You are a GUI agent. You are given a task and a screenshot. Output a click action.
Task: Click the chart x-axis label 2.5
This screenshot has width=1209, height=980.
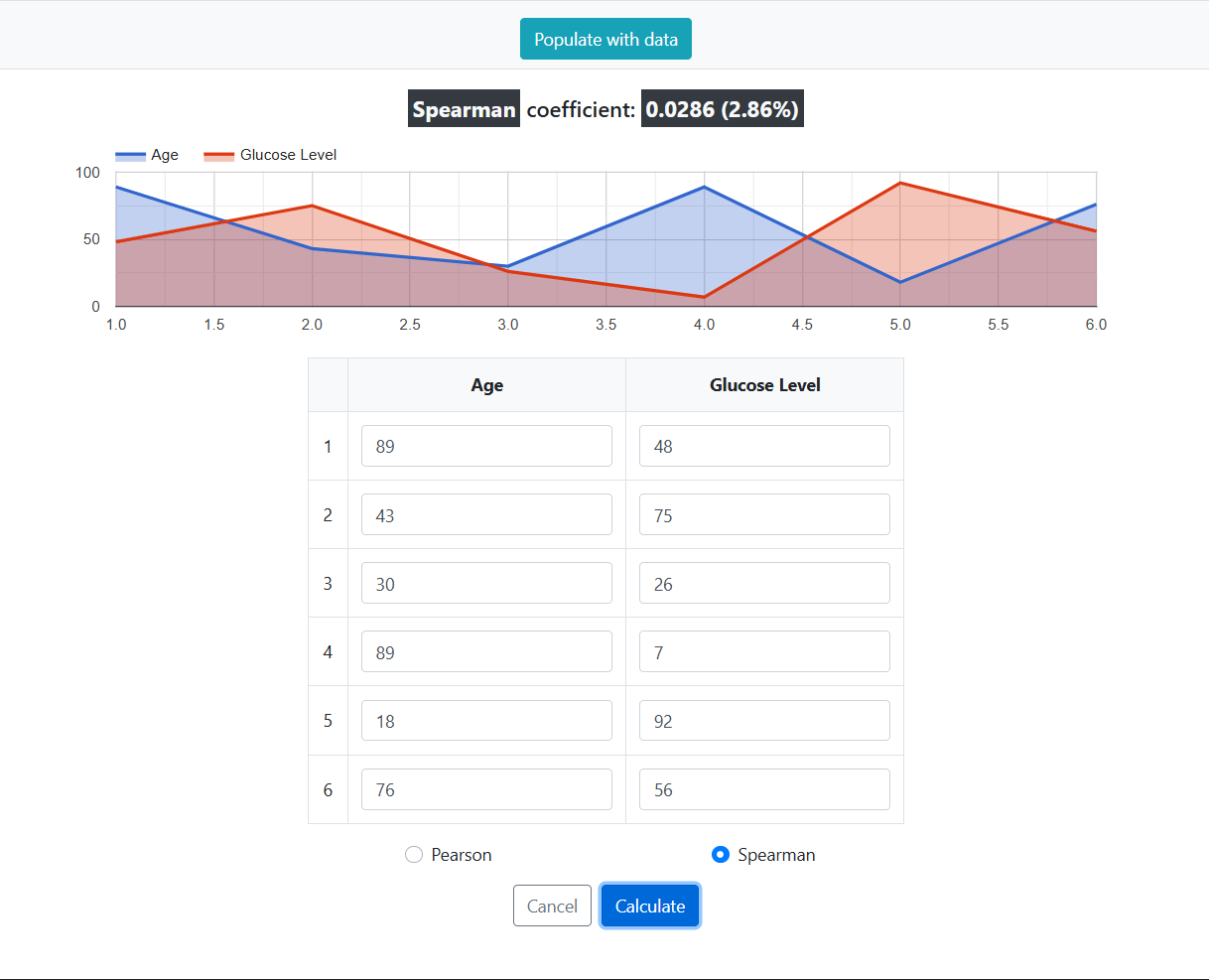pyautogui.click(x=410, y=325)
